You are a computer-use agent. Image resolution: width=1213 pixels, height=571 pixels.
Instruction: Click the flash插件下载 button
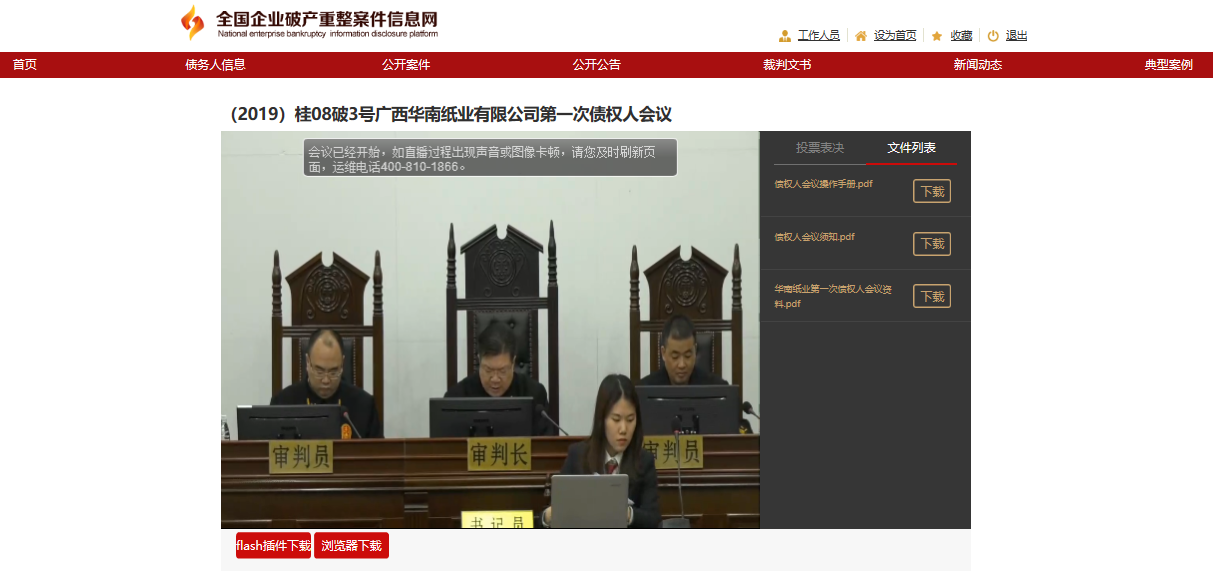(274, 546)
